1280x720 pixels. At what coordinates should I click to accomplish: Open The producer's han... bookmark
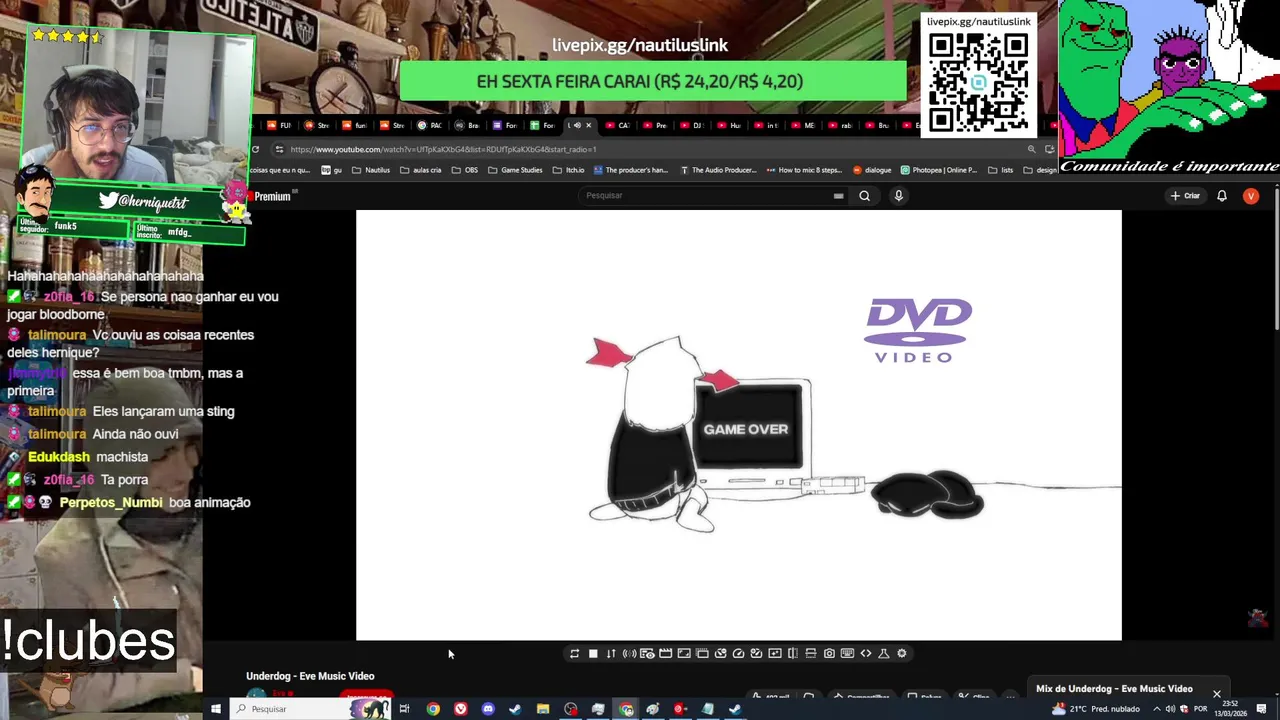pos(630,170)
